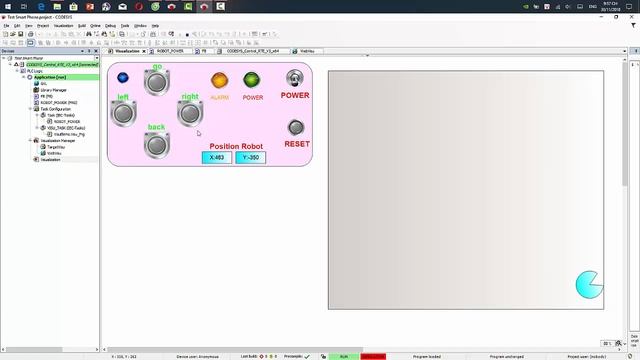This screenshot has height=360, width=640.
Task: Open the Devices panel options arrow
Action: [x=82, y=51]
